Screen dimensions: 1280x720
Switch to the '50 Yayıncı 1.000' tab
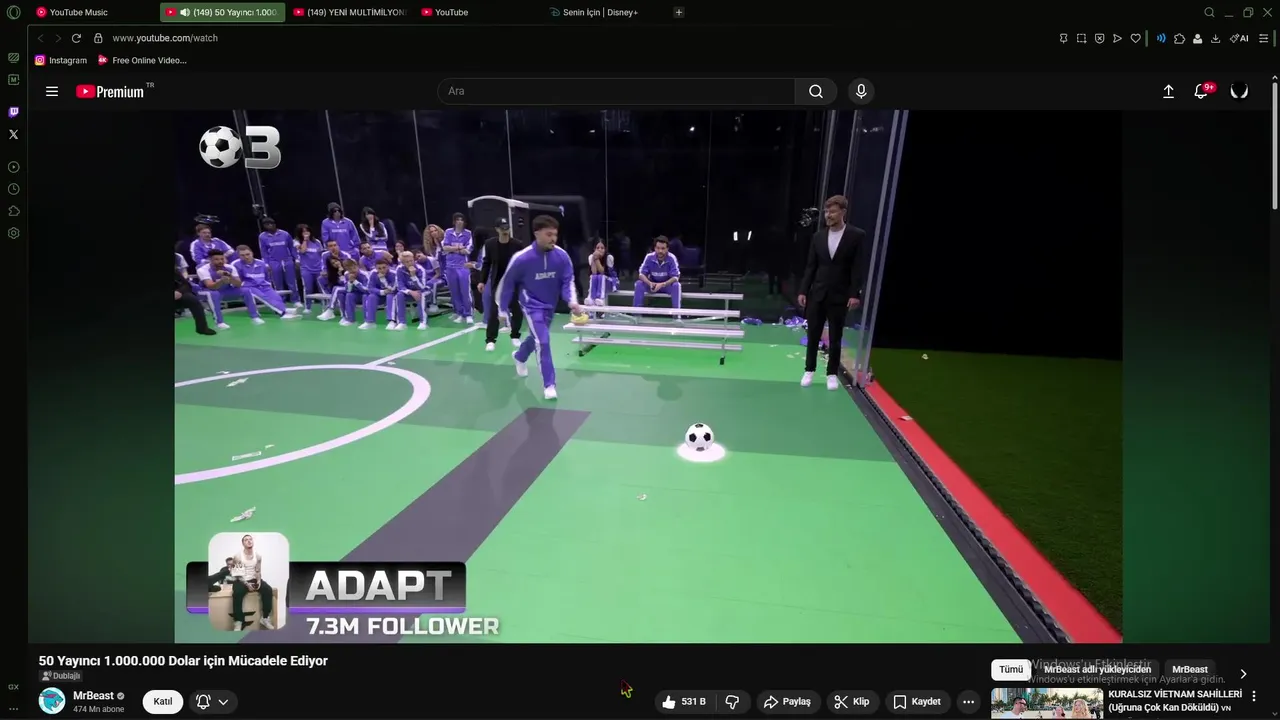[x=222, y=12]
